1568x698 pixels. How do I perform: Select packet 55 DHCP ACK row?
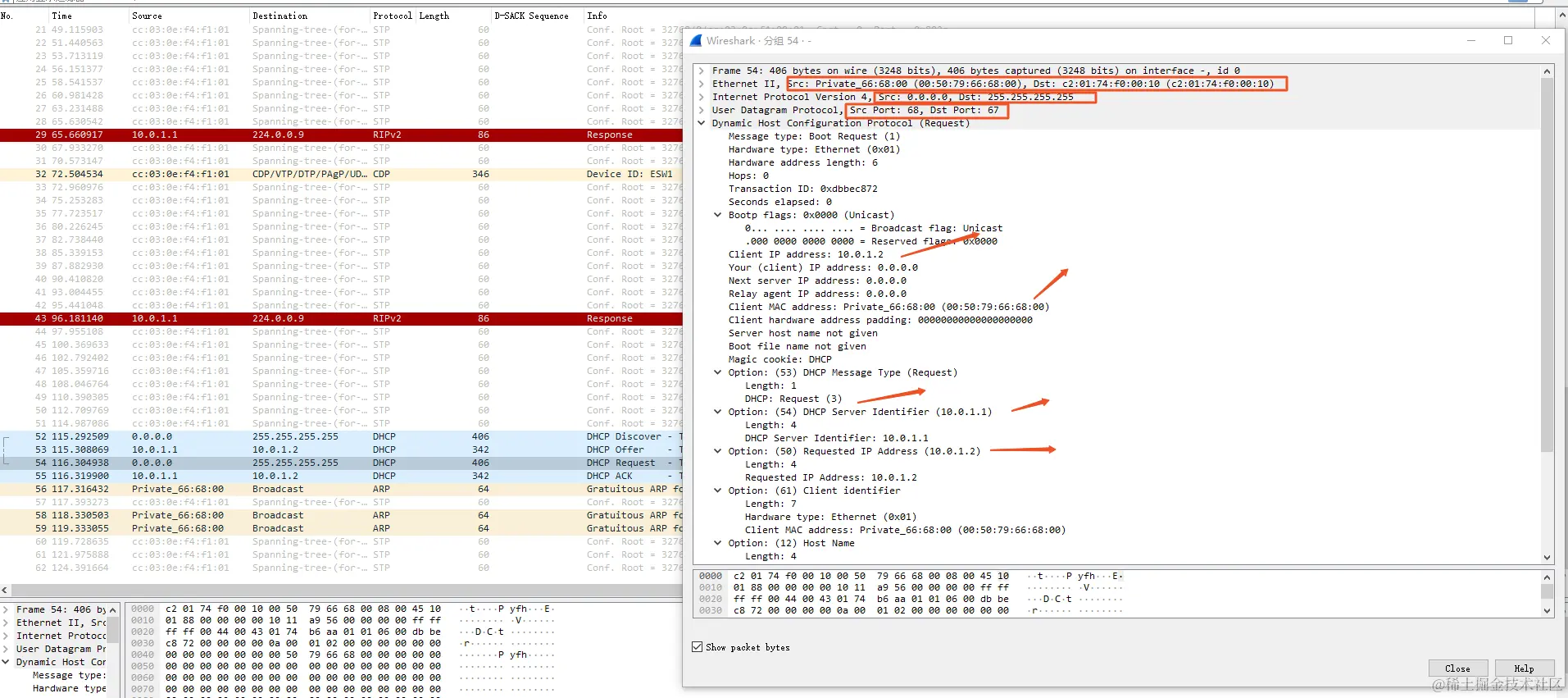click(341, 476)
